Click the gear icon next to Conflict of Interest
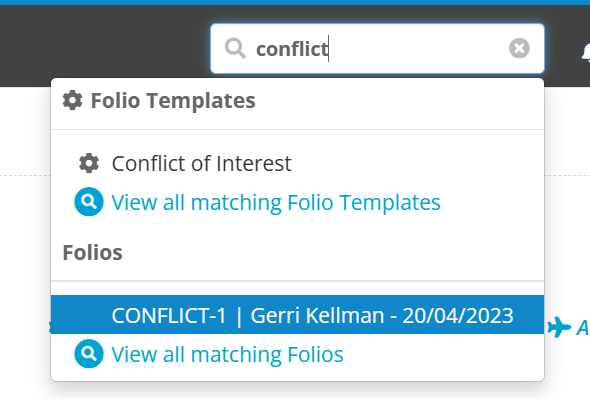 coord(89,163)
